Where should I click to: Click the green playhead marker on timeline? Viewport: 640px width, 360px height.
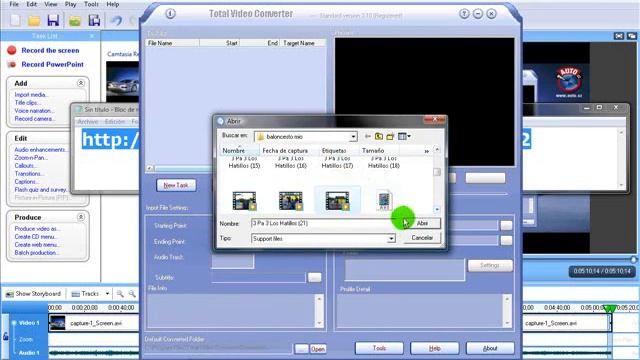tap(610, 308)
